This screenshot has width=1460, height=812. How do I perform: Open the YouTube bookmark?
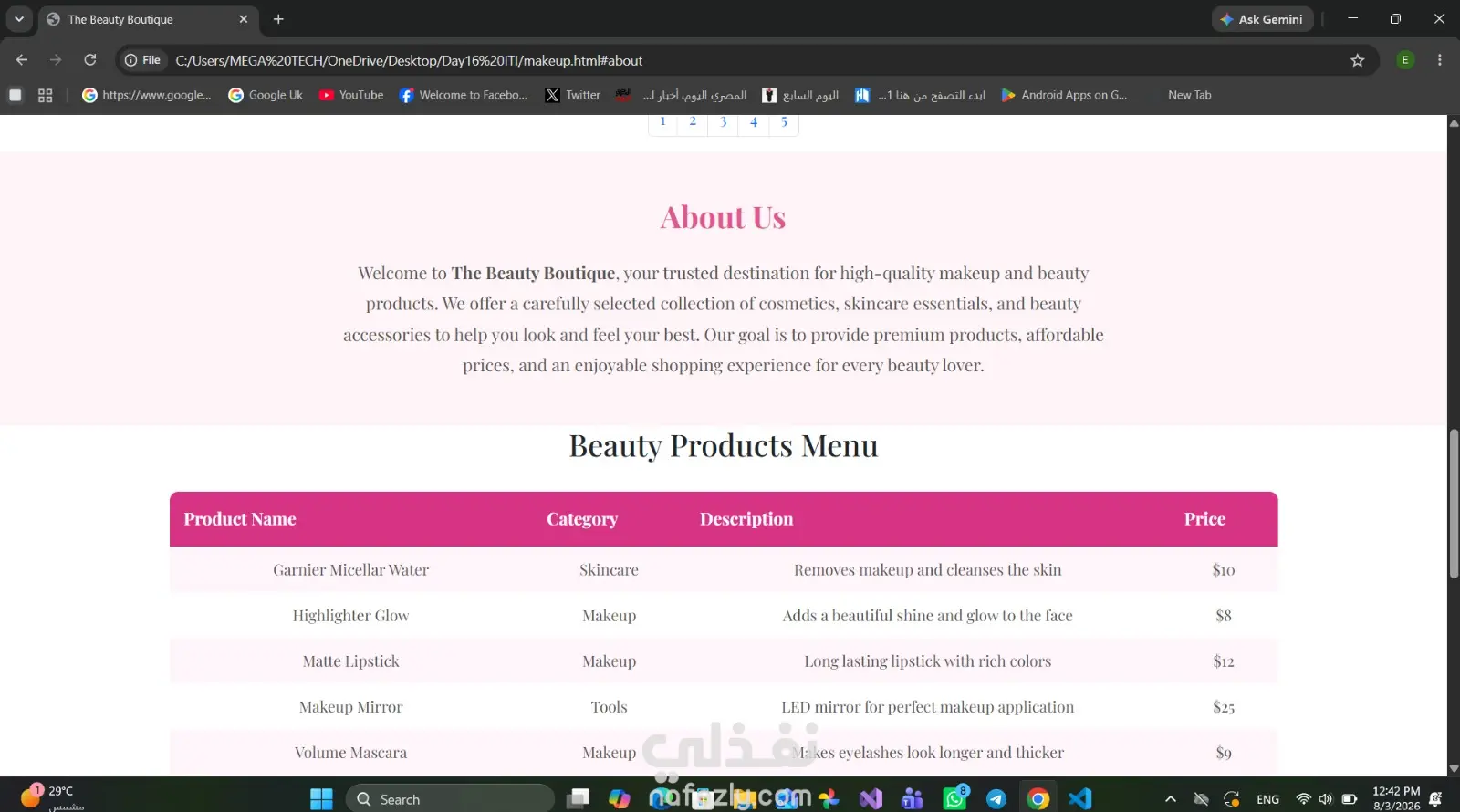pyautogui.click(x=351, y=95)
